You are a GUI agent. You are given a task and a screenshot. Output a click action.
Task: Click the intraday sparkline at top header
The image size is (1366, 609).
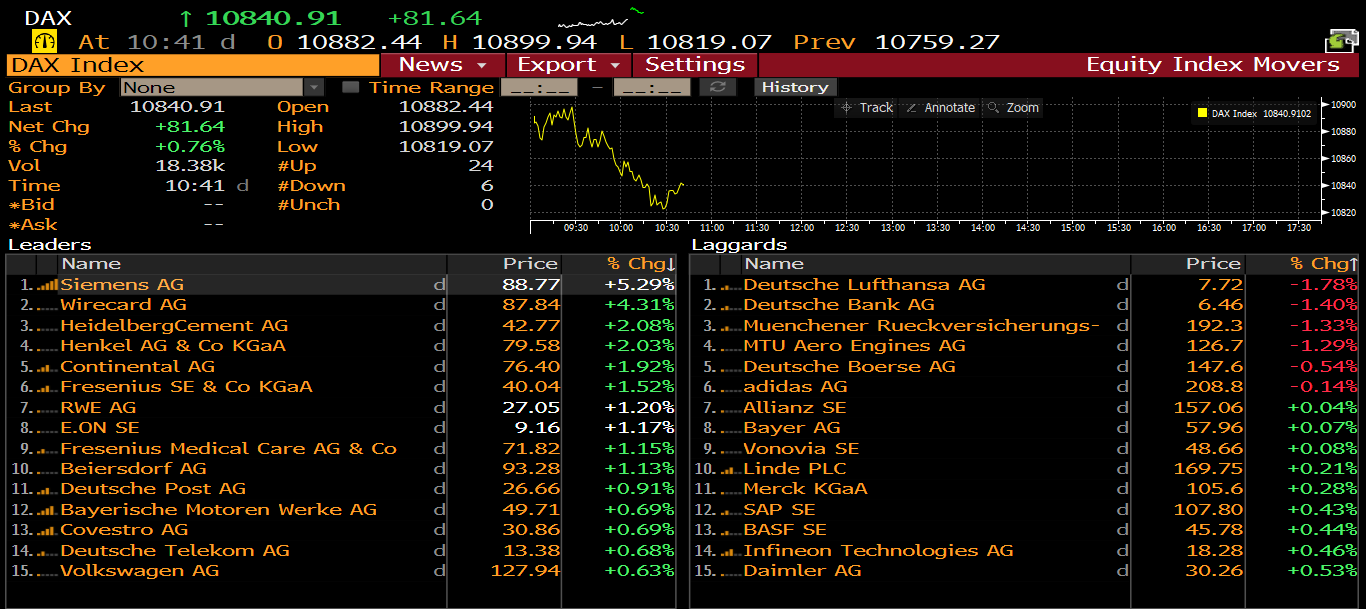(x=601, y=18)
